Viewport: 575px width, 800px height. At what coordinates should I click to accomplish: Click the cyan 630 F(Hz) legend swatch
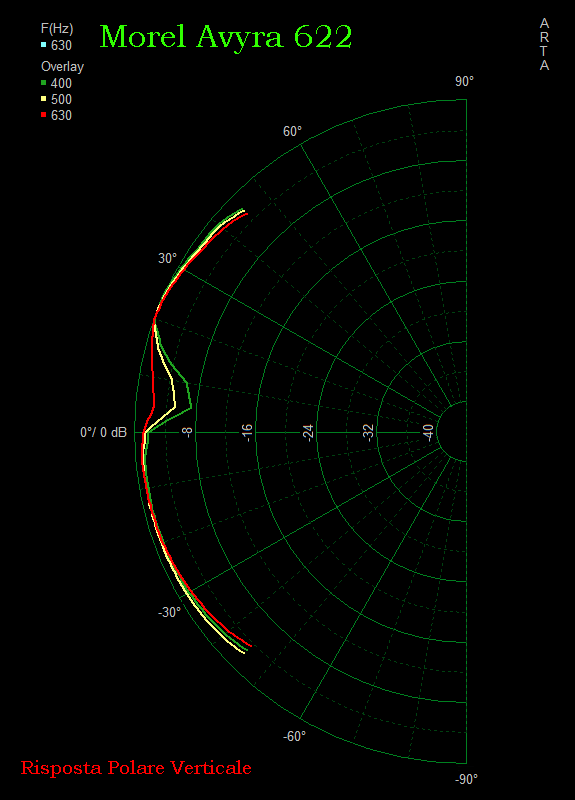click(43, 45)
